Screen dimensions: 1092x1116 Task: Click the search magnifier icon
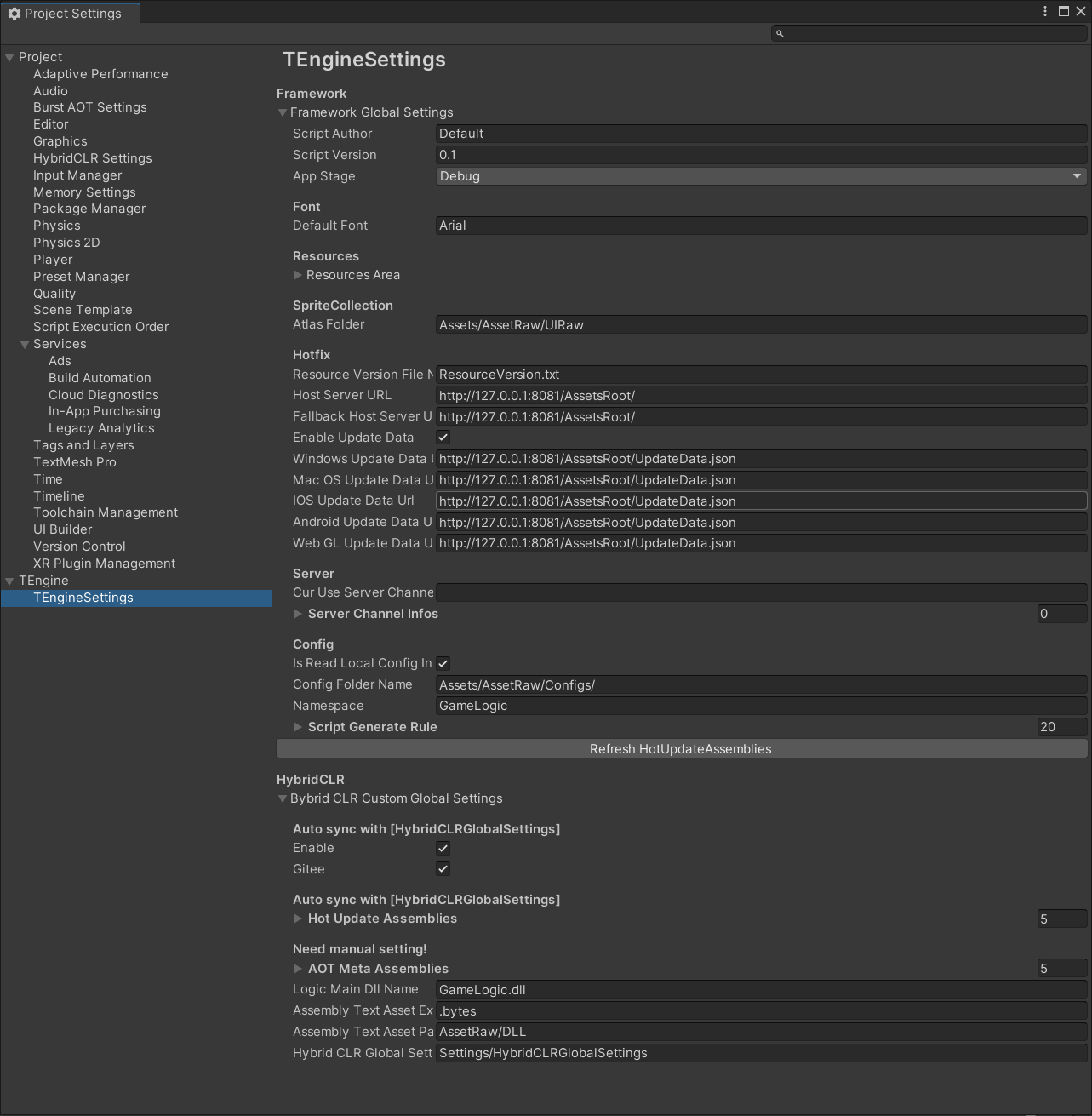coord(780,33)
